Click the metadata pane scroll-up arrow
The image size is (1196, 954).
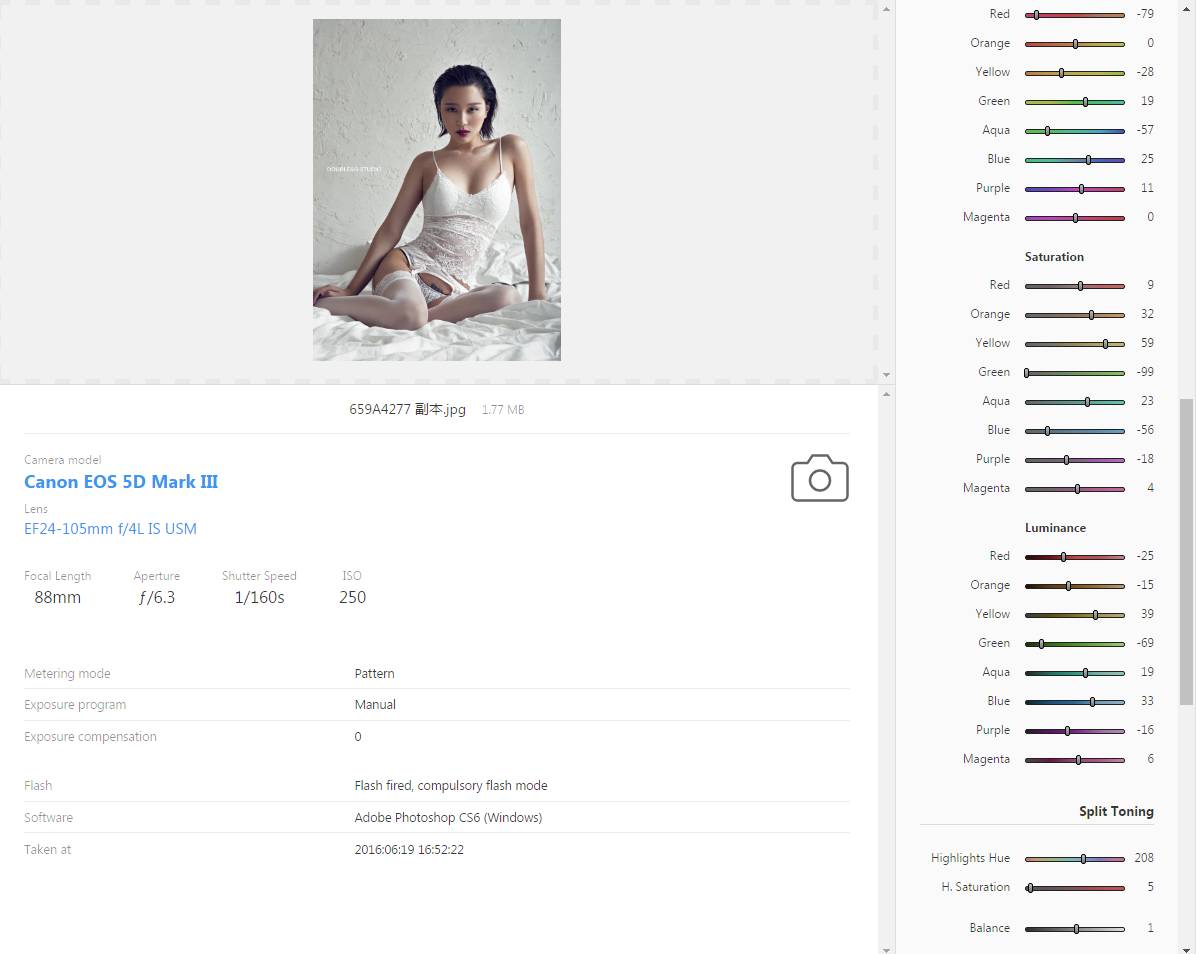886,394
